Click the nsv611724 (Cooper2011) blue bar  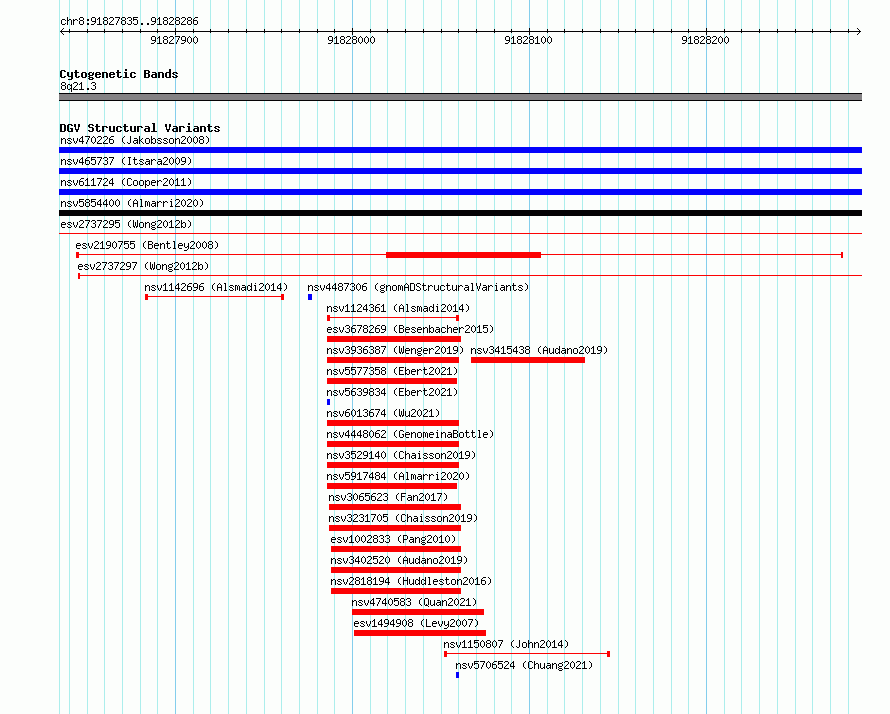[x=460, y=192]
